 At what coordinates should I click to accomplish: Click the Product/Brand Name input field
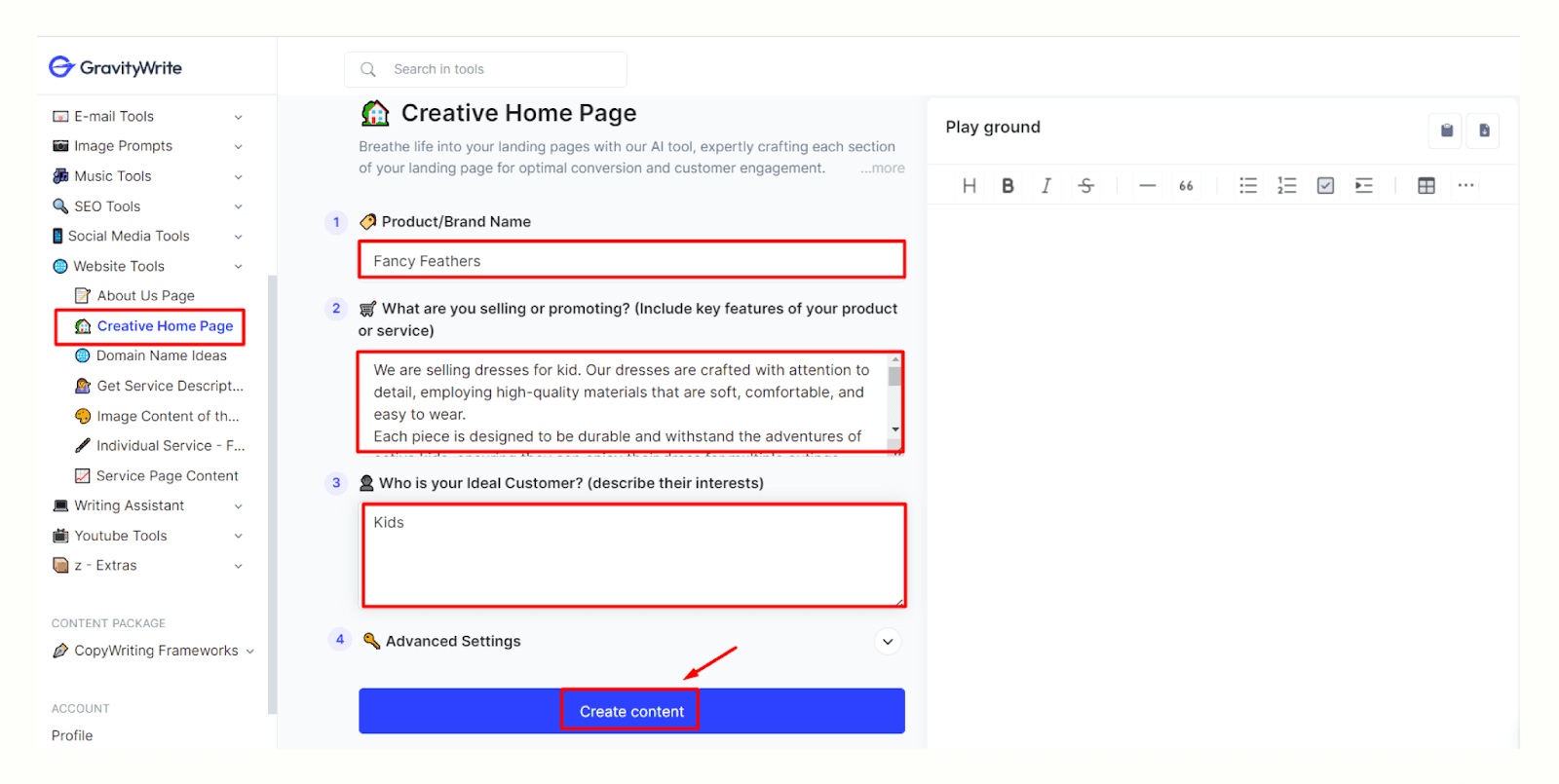click(631, 260)
